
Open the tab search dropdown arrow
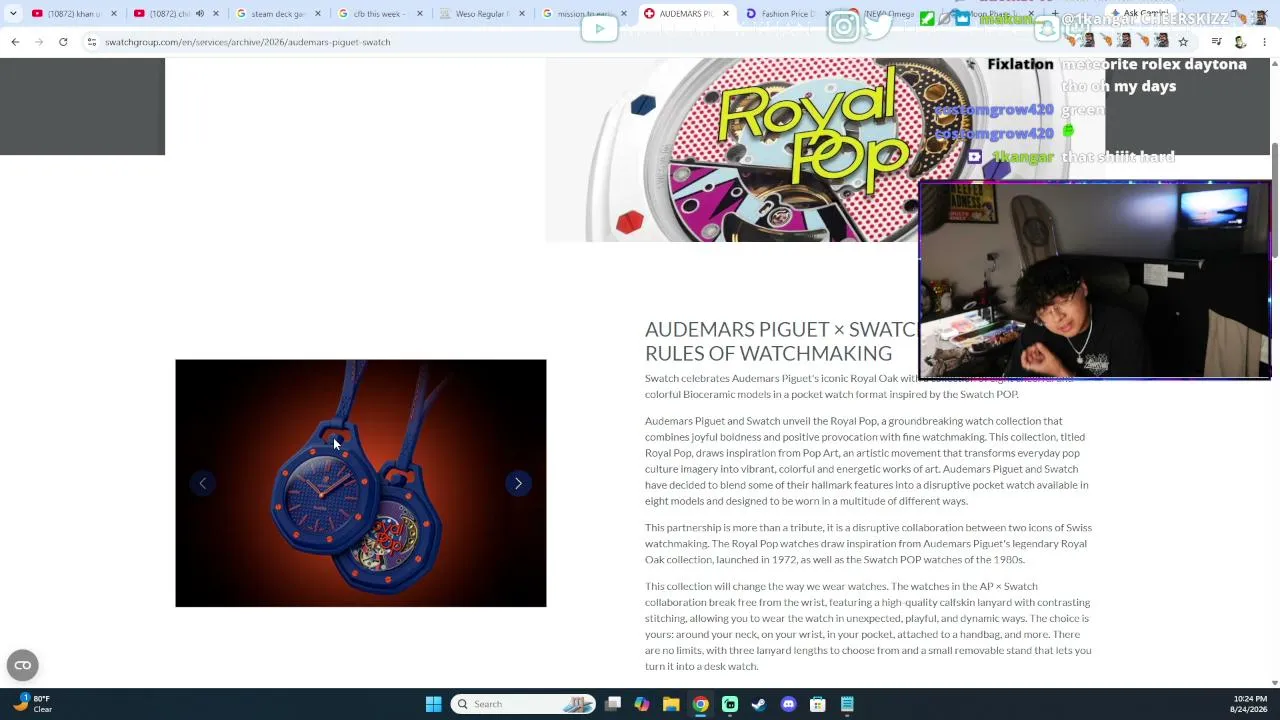coord(13,14)
